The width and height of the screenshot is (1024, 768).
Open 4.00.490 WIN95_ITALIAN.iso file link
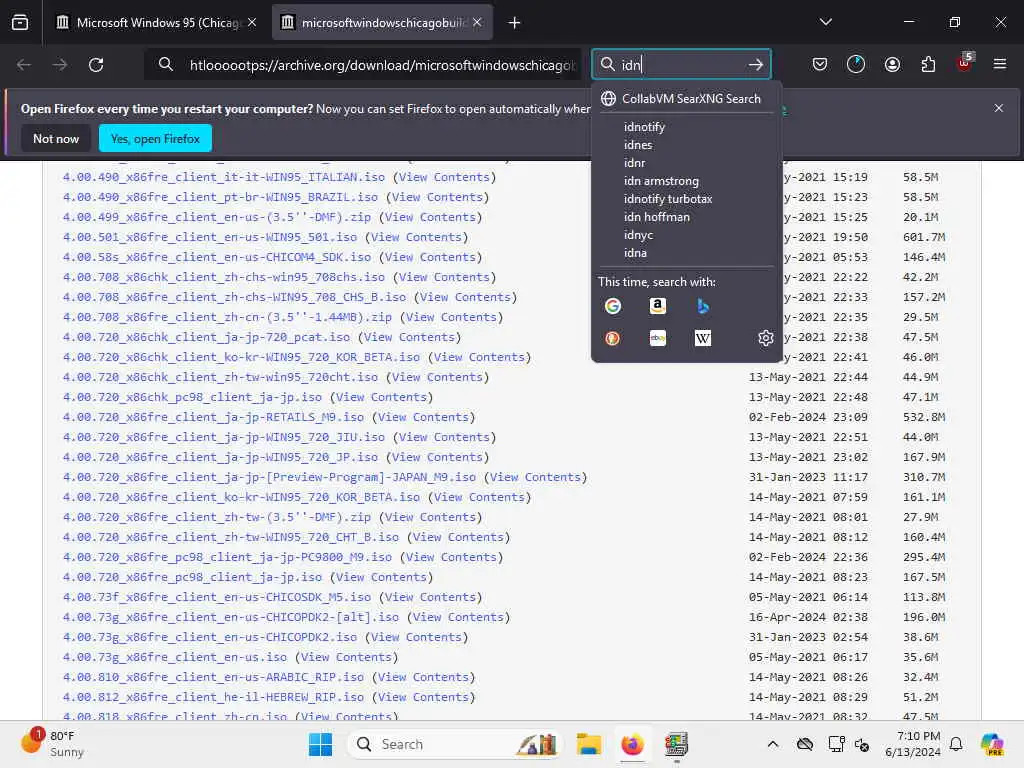(223, 177)
